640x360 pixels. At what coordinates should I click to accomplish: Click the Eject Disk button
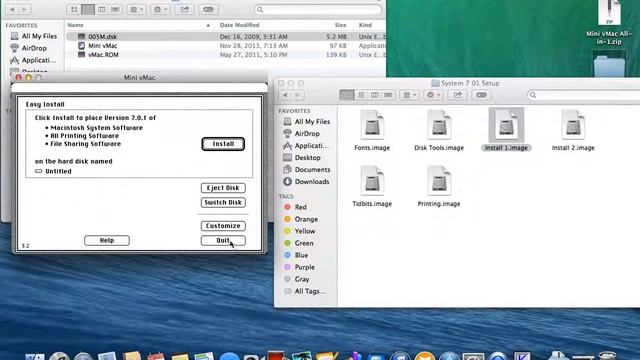click(x=223, y=188)
